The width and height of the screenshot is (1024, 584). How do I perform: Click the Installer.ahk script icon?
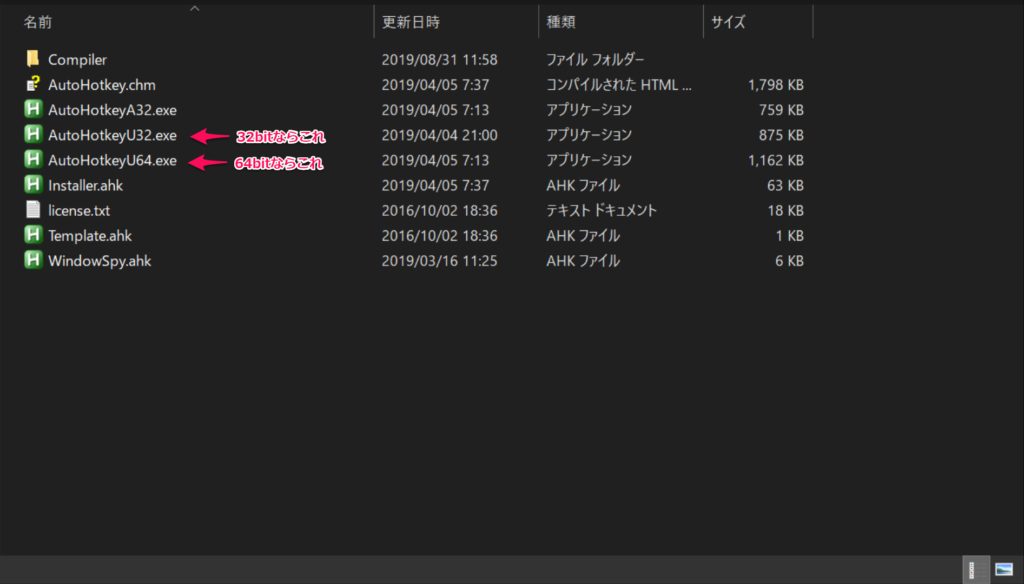(33, 185)
